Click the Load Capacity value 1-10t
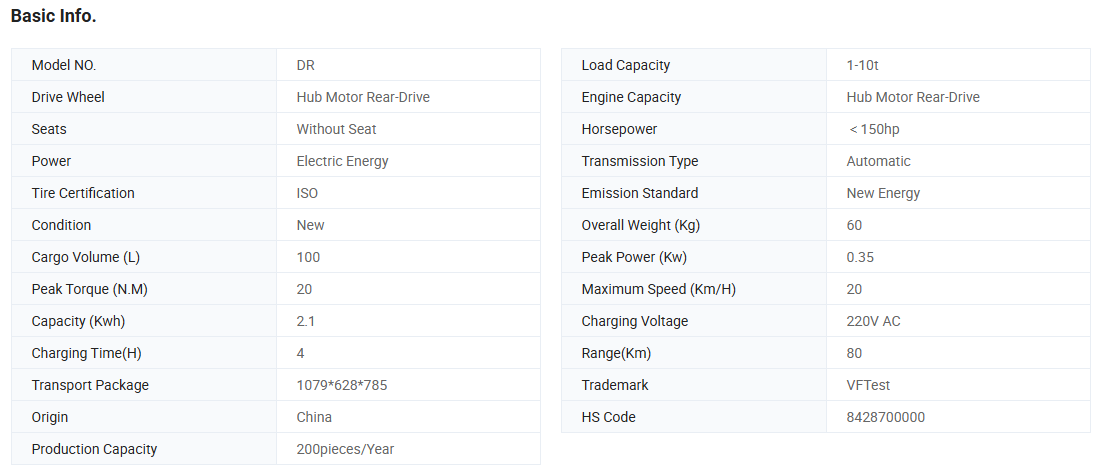Image resolution: width=1100 pixels, height=466 pixels. point(862,65)
